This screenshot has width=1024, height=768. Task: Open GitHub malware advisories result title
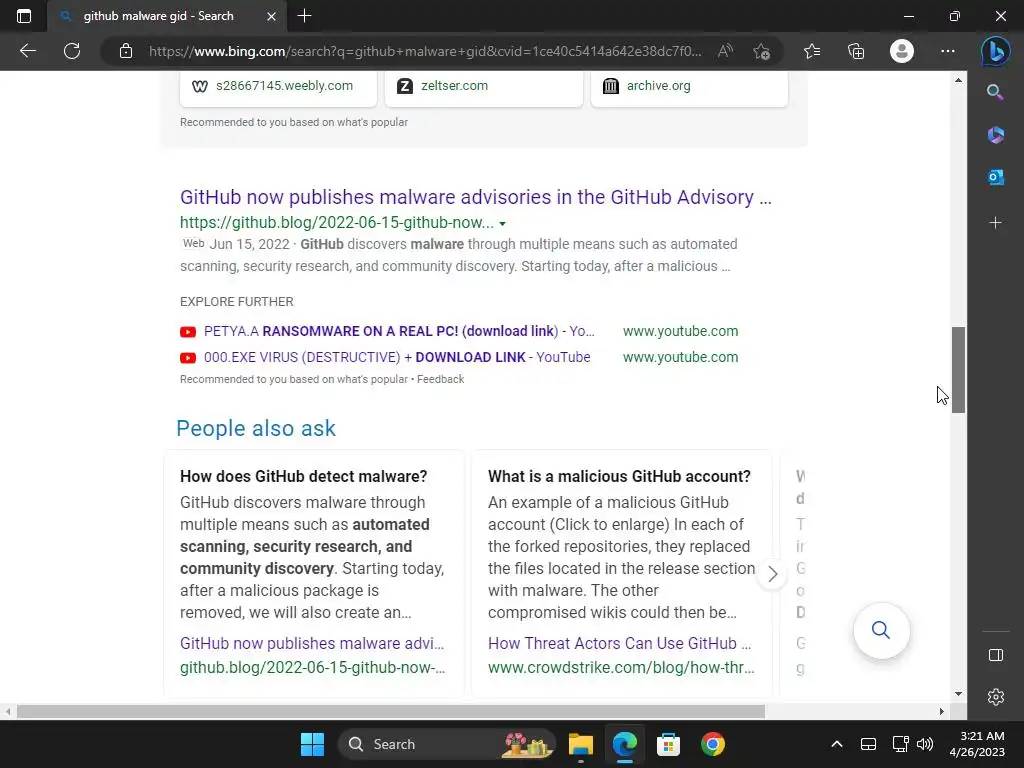[475, 197]
